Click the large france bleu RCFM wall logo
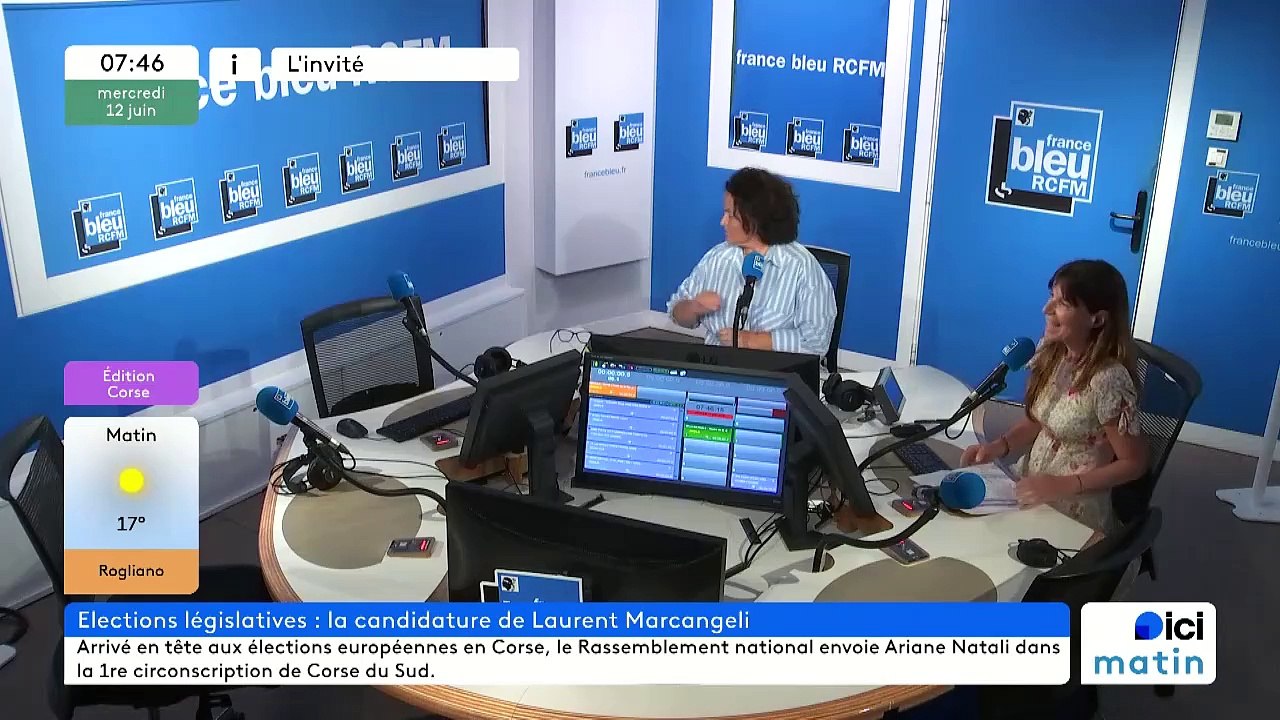Image resolution: width=1280 pixels, height=720 pixels. pyautogui.click(x=1044, y=158)
